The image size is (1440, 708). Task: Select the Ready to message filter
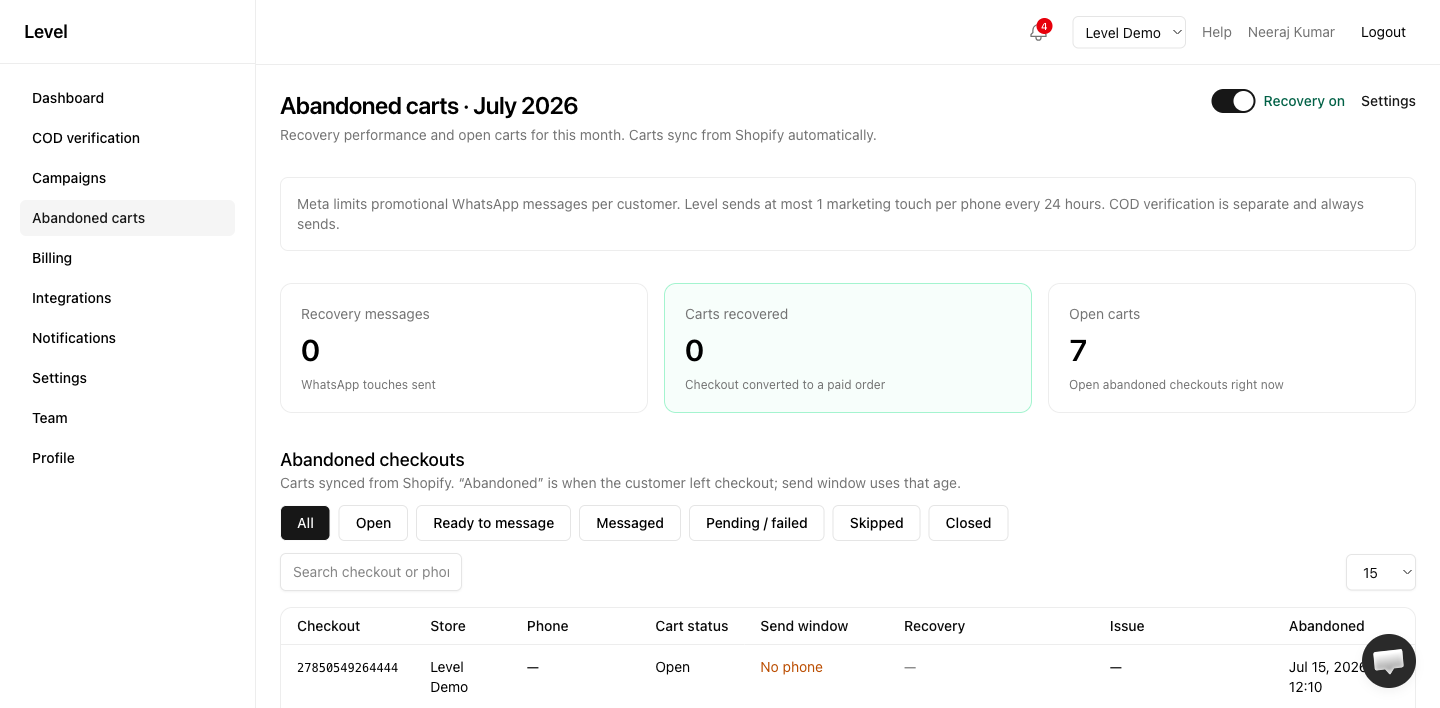pyautogui.click(x=493, y=523)
